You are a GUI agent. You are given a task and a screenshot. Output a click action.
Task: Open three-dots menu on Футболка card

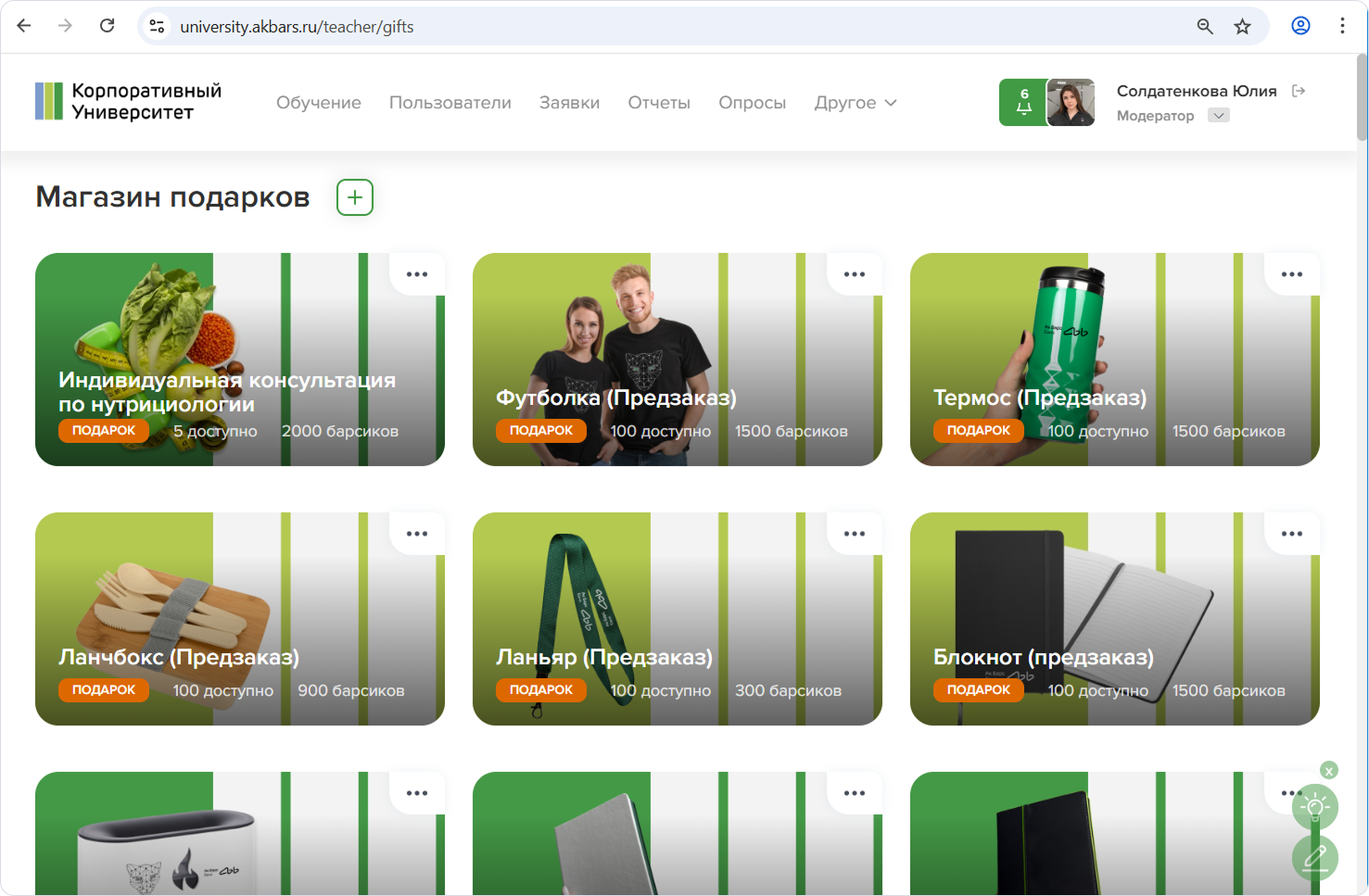click(x=854, y=274)
